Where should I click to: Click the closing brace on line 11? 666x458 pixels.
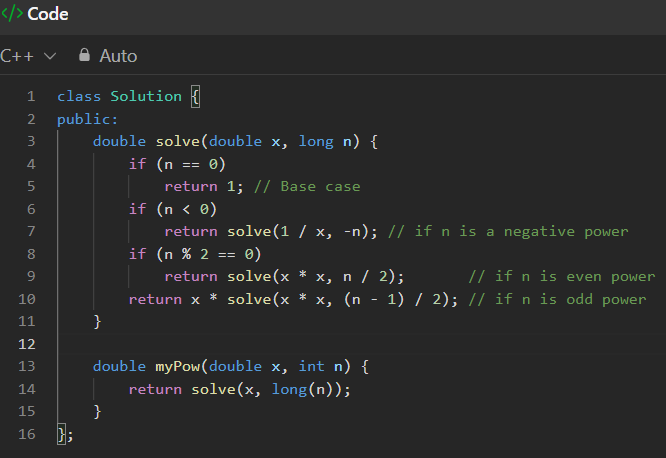97,322
